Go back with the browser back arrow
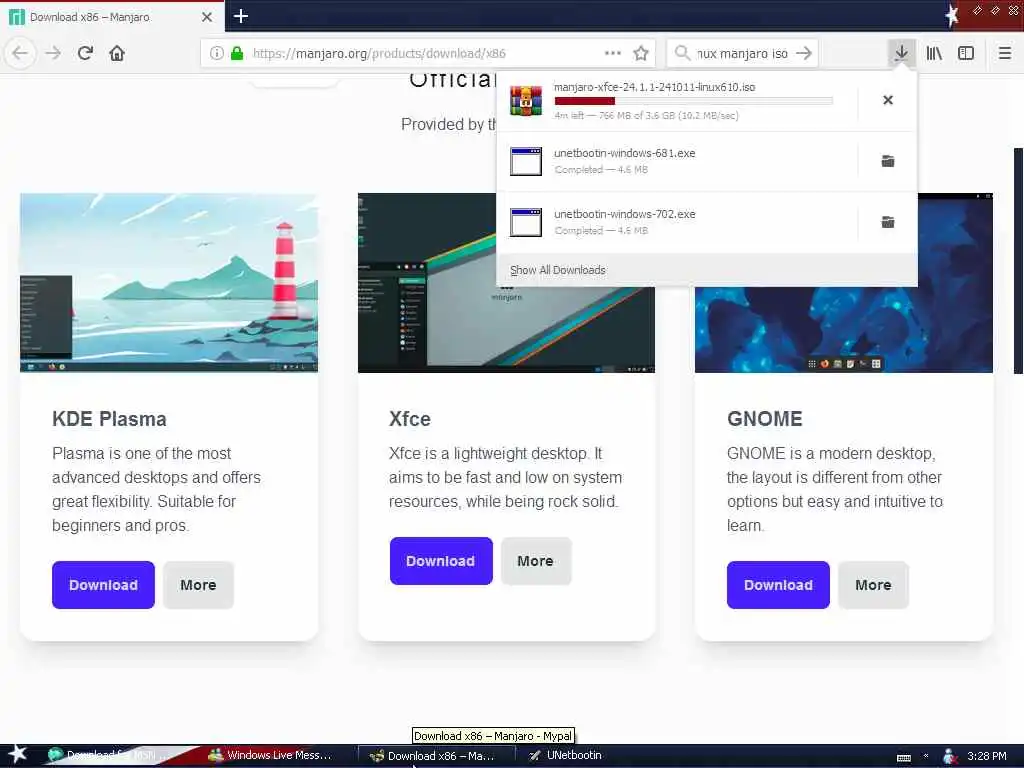The width and height of the screenshot is (1024, 768). pyautogui.click(x=20, y=53)
